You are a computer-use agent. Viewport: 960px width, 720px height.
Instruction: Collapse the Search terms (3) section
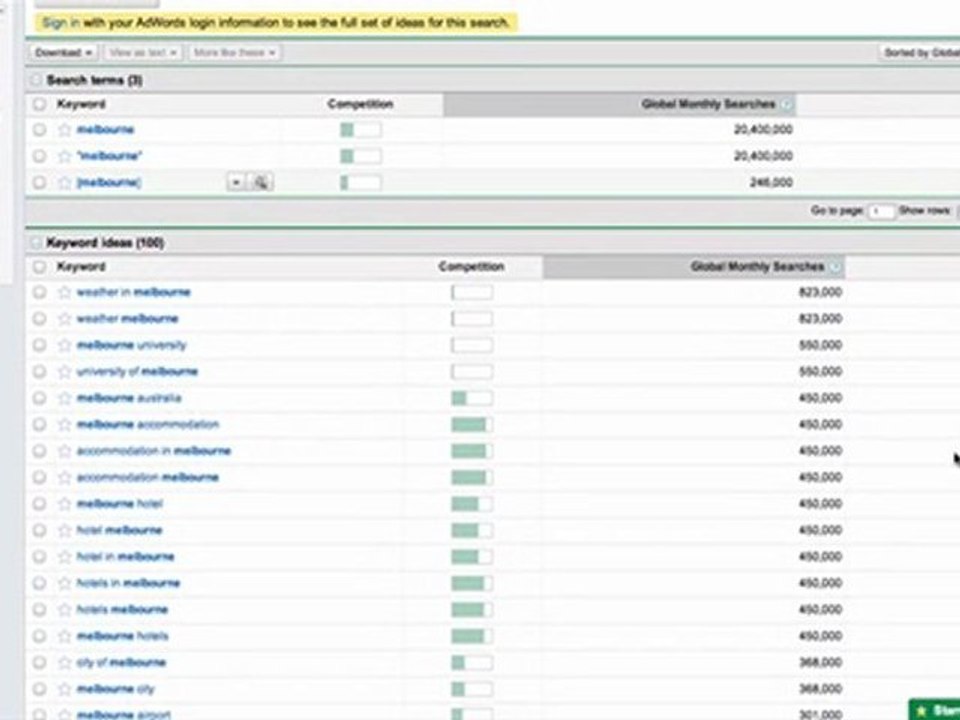pyautogui.click(x=36, y=80)
